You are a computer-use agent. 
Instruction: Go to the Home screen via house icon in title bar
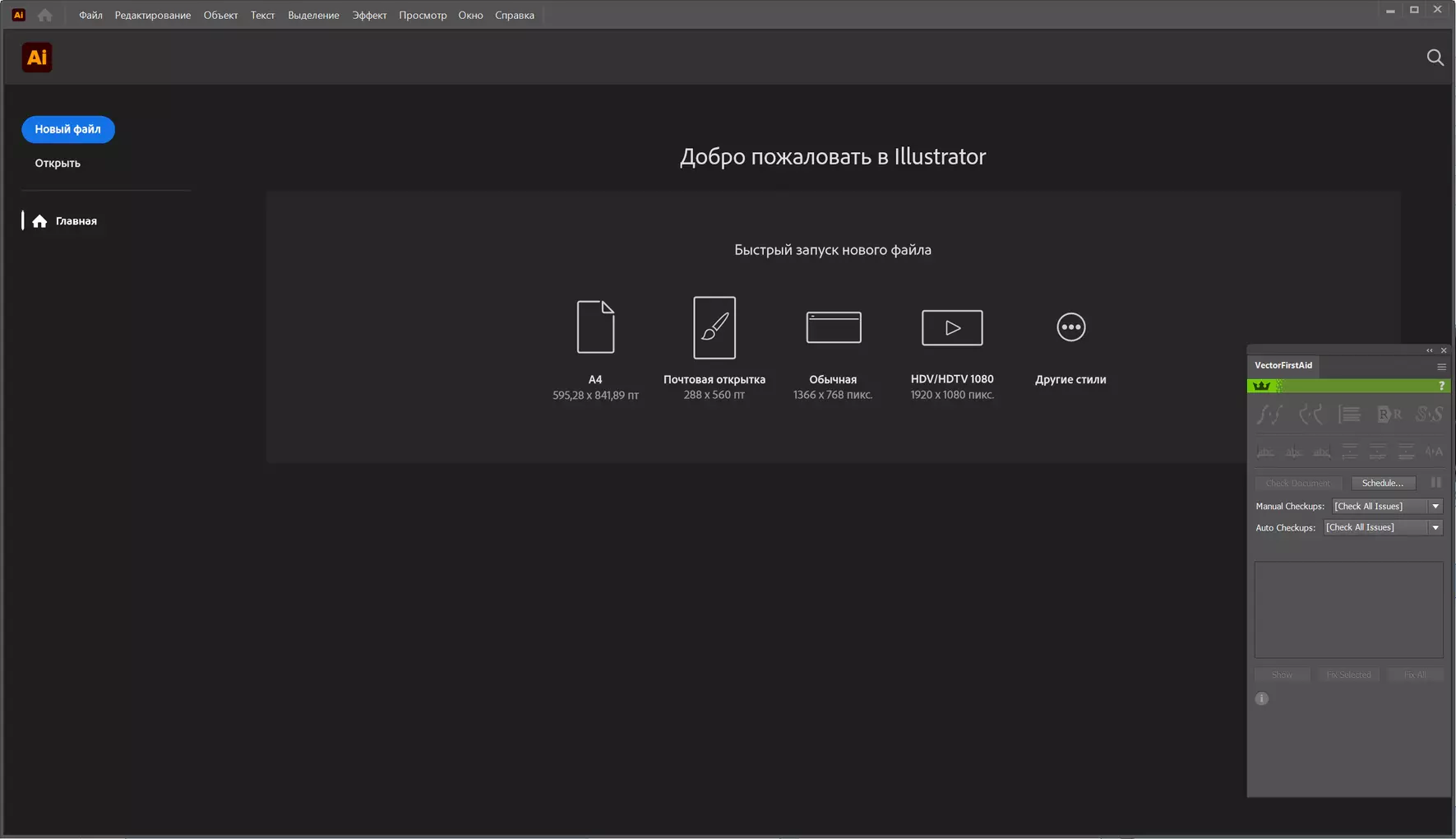click(45, 15)
